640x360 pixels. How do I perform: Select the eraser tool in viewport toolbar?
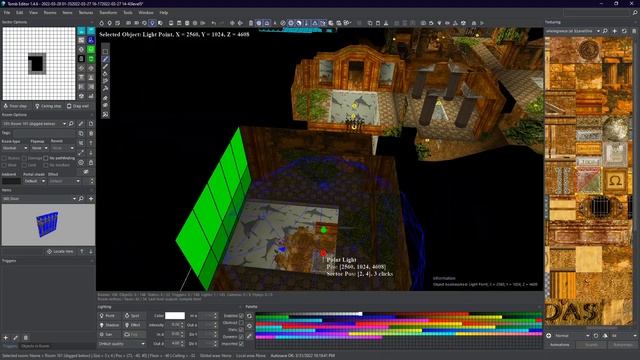coord(105,98)
